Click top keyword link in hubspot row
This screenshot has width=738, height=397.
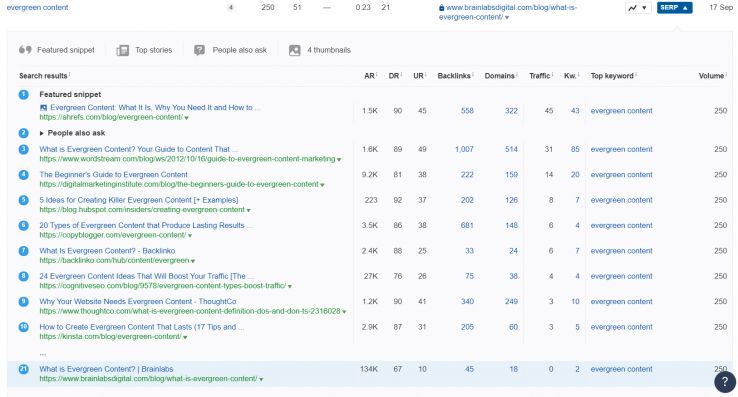[621, 201]
